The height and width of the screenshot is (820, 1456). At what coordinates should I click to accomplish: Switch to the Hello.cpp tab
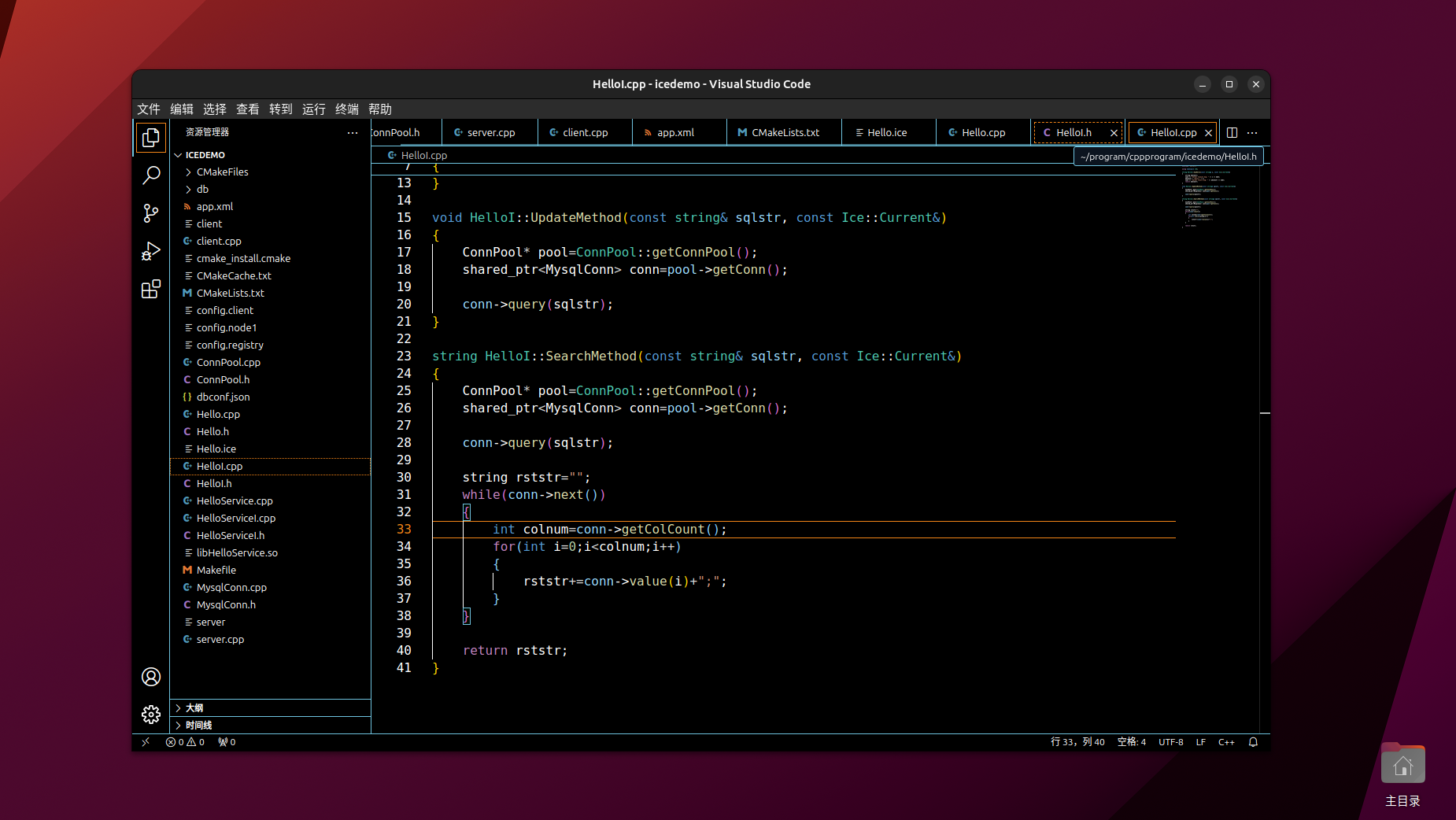[983, 132]
